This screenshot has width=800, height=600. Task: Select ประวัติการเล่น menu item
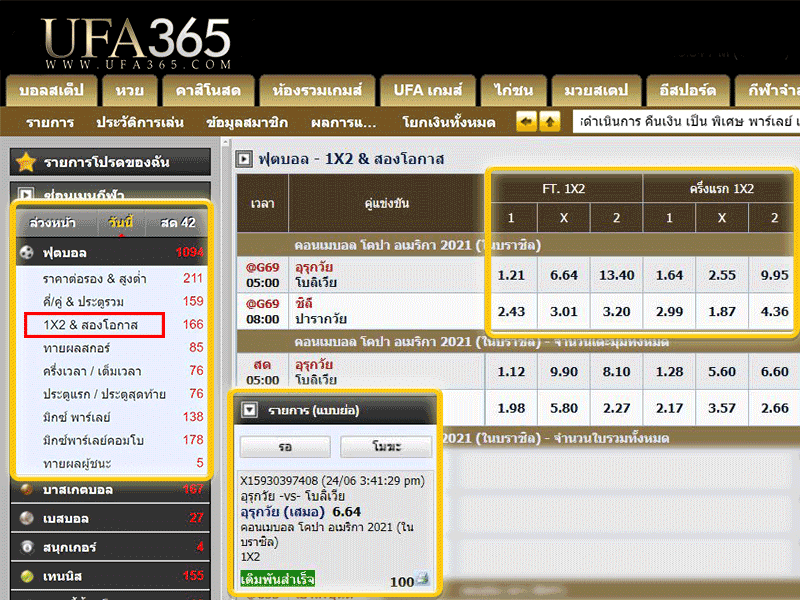click(140, 122)
